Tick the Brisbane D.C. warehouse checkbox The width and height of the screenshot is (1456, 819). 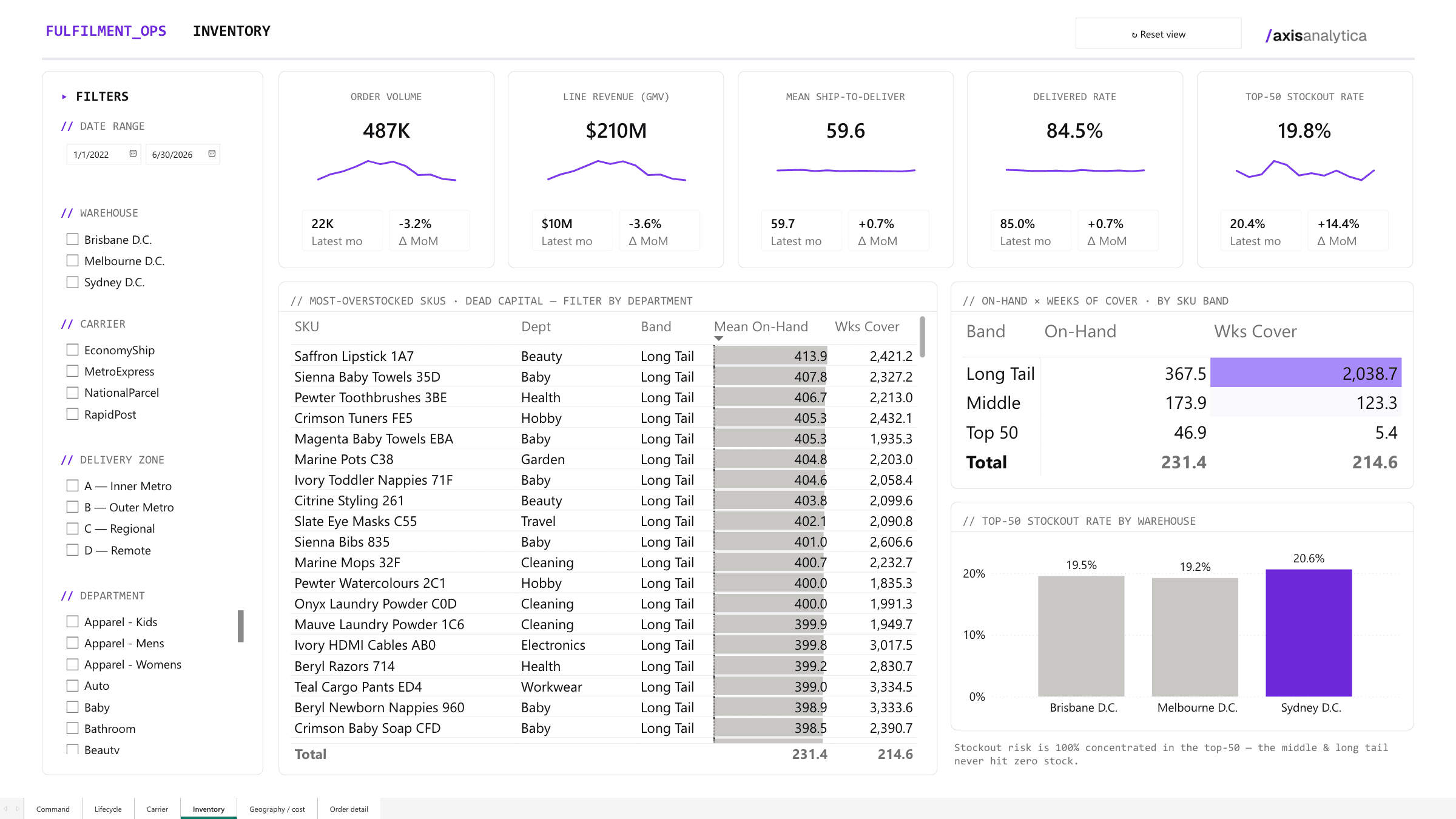[72, 240]
